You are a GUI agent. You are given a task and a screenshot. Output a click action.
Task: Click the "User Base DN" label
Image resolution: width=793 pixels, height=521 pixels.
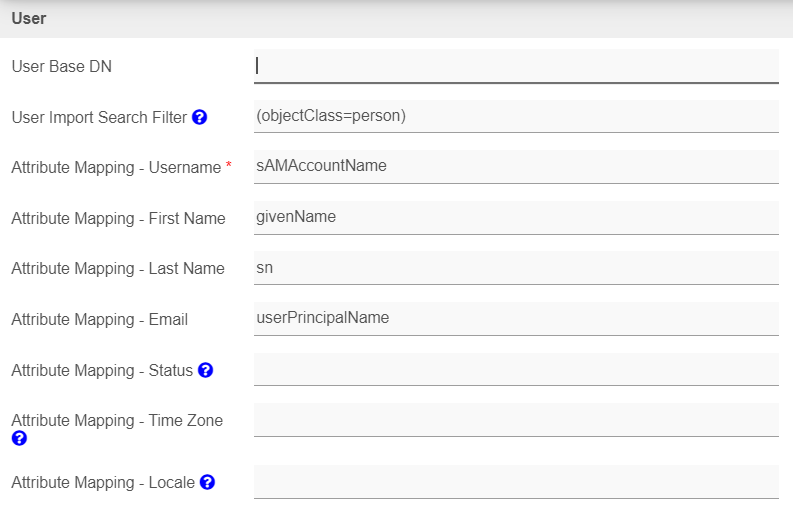pyautogui.click(x=62, y=67)
